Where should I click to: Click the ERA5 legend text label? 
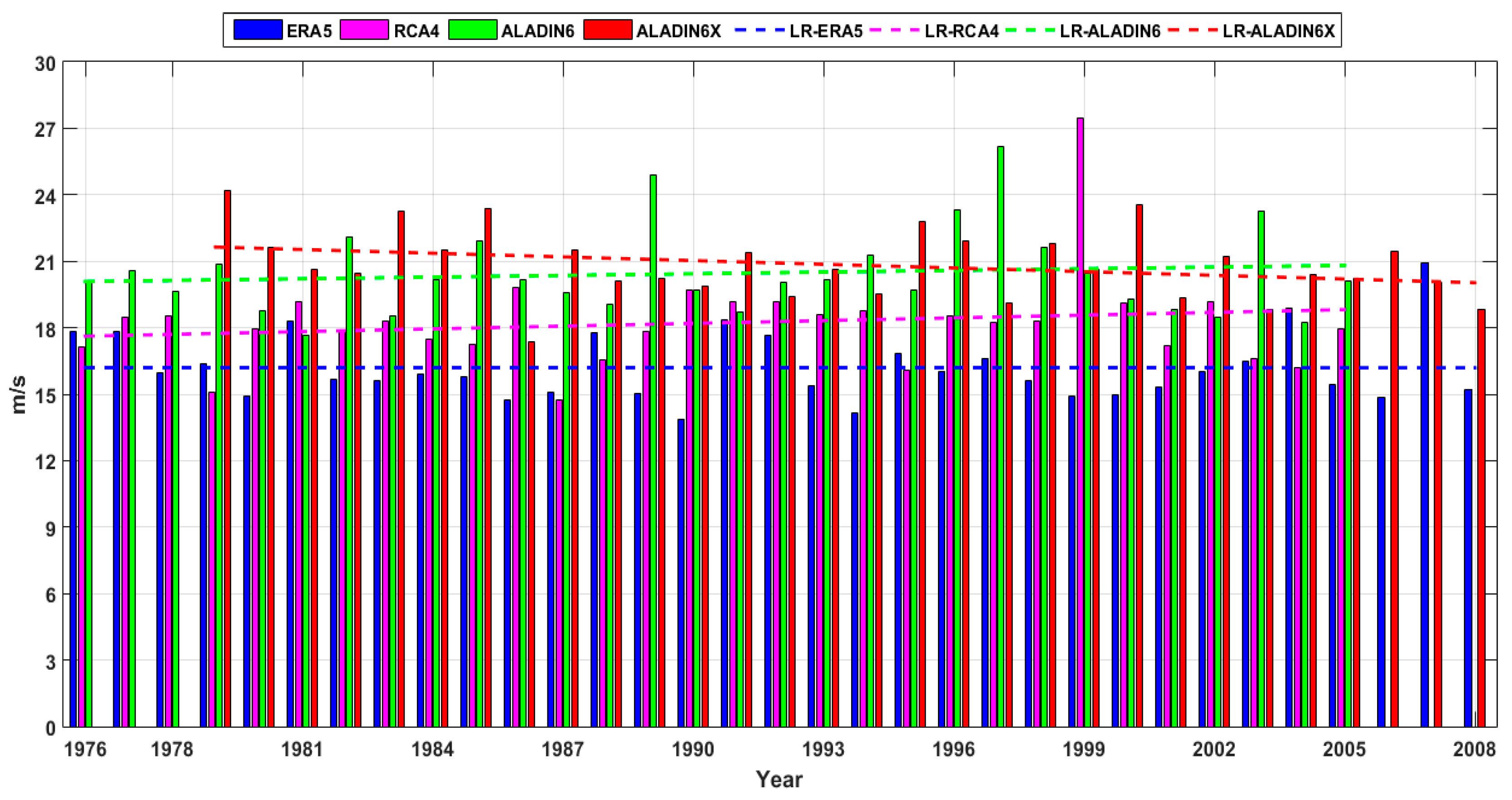pos(309,30)
